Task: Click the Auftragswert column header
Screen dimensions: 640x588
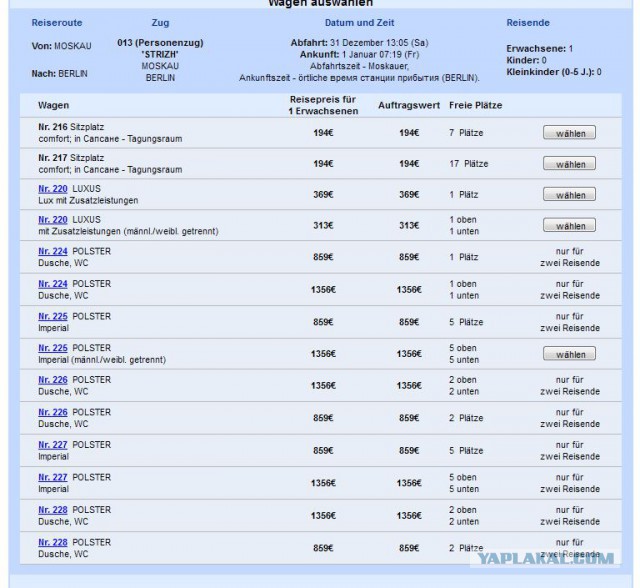Action: click(x=409, y=105)
